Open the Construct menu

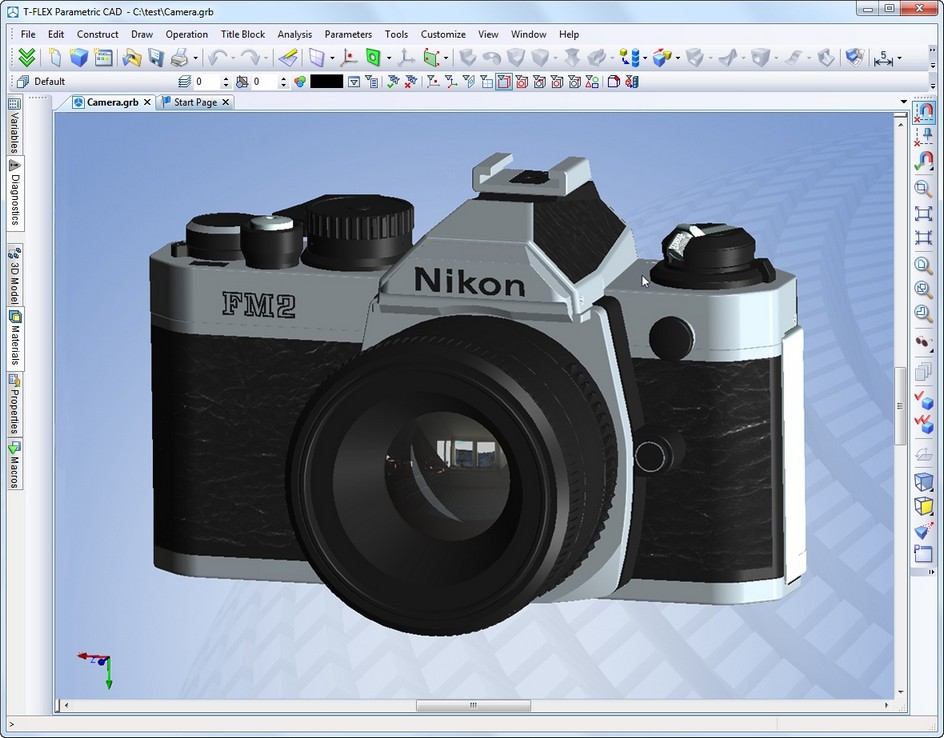pyautogui.click(x=97, y=34)
